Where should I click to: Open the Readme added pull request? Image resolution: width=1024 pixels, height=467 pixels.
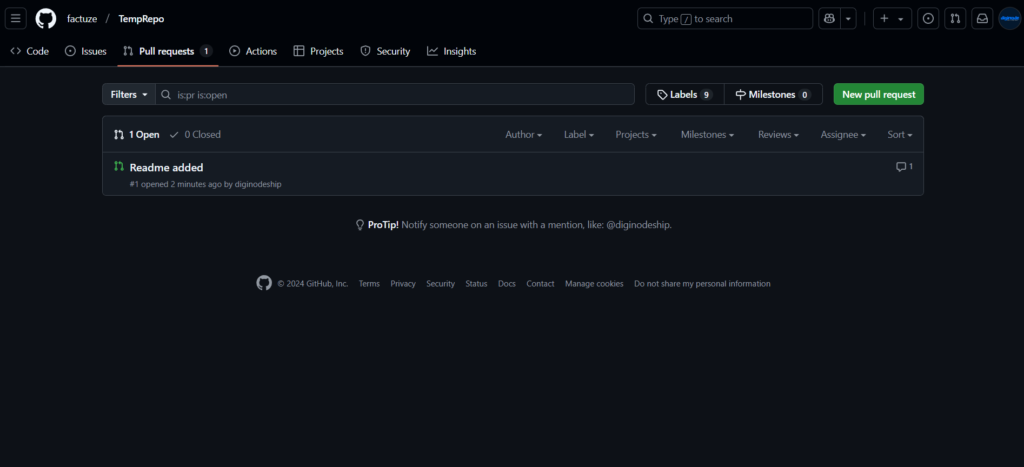(166, 167)
